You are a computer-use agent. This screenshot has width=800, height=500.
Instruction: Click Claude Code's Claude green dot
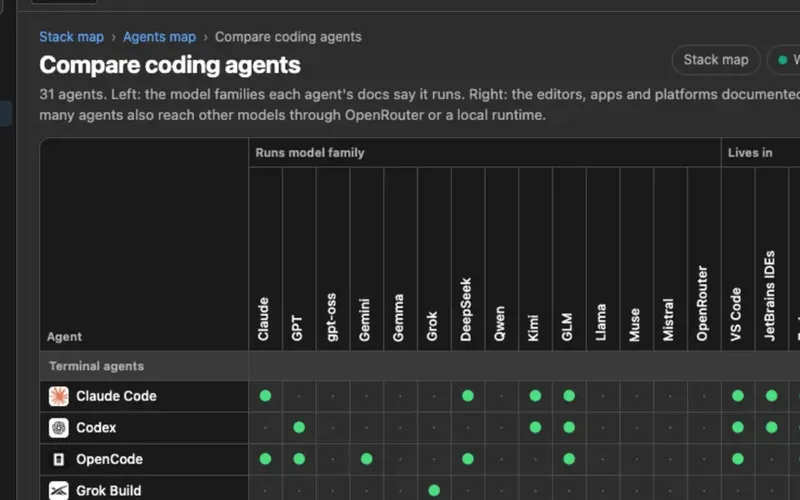265,395
